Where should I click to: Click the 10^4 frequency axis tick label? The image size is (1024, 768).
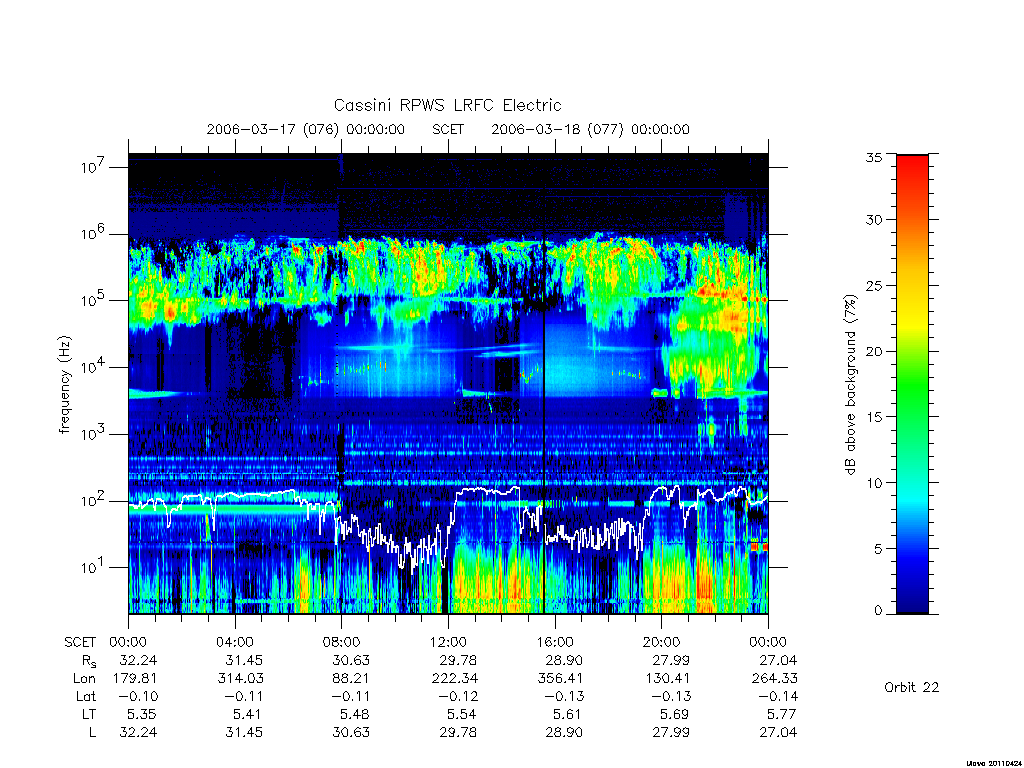pos(94,366)
